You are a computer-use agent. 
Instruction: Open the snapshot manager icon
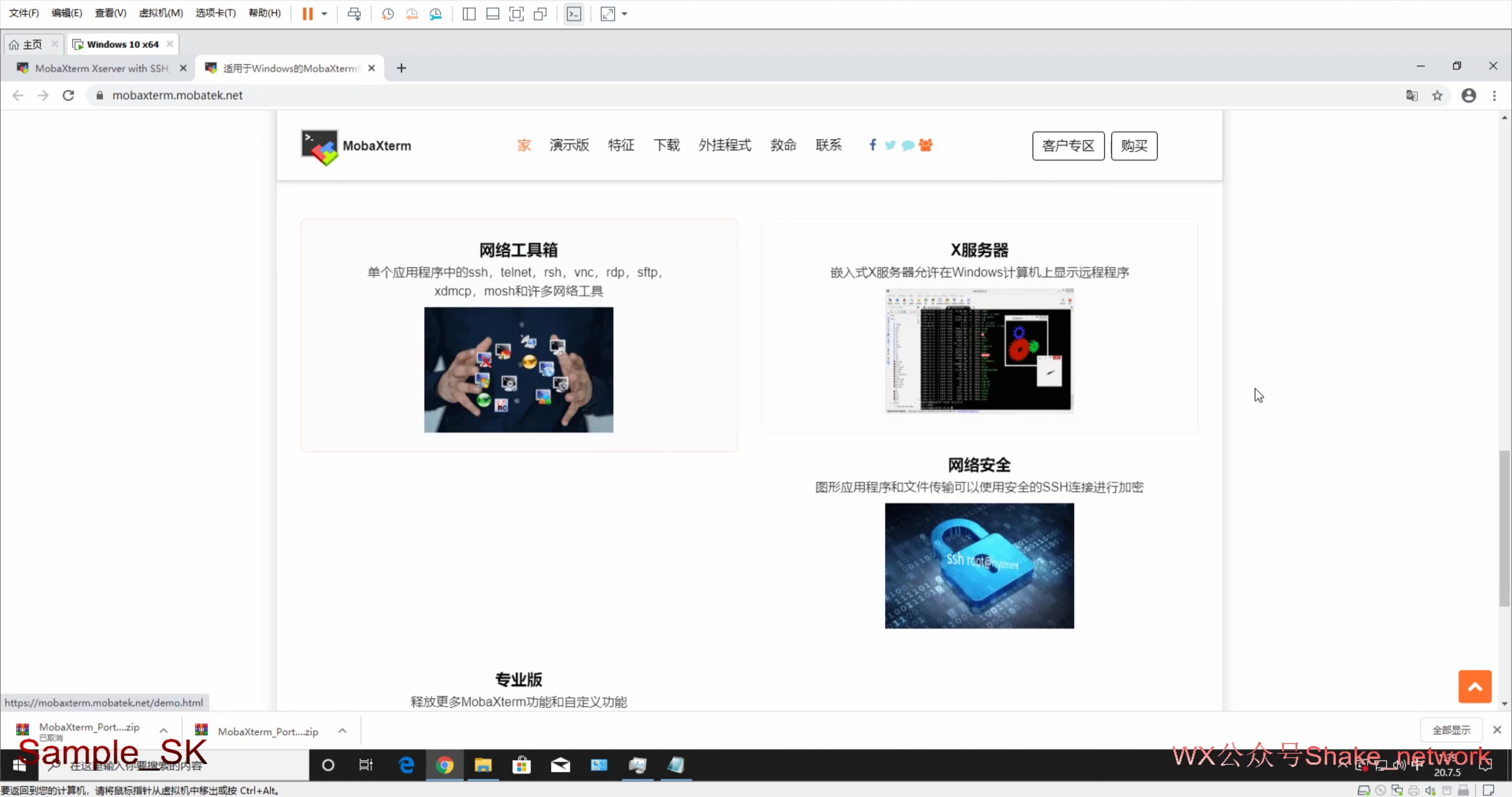[x=436, y=14]
